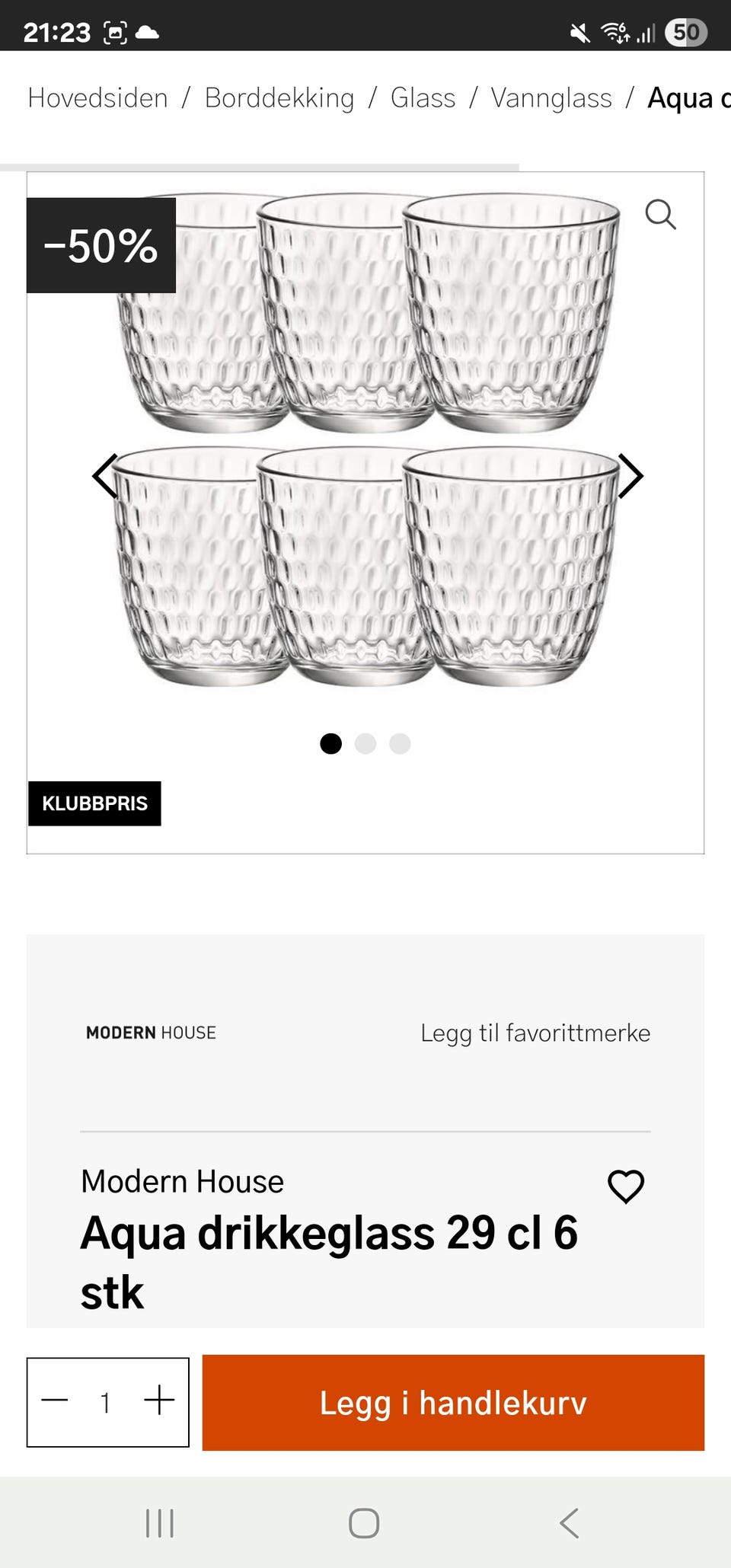
Task: Select the quantity input field
Action: (106, 1402)
